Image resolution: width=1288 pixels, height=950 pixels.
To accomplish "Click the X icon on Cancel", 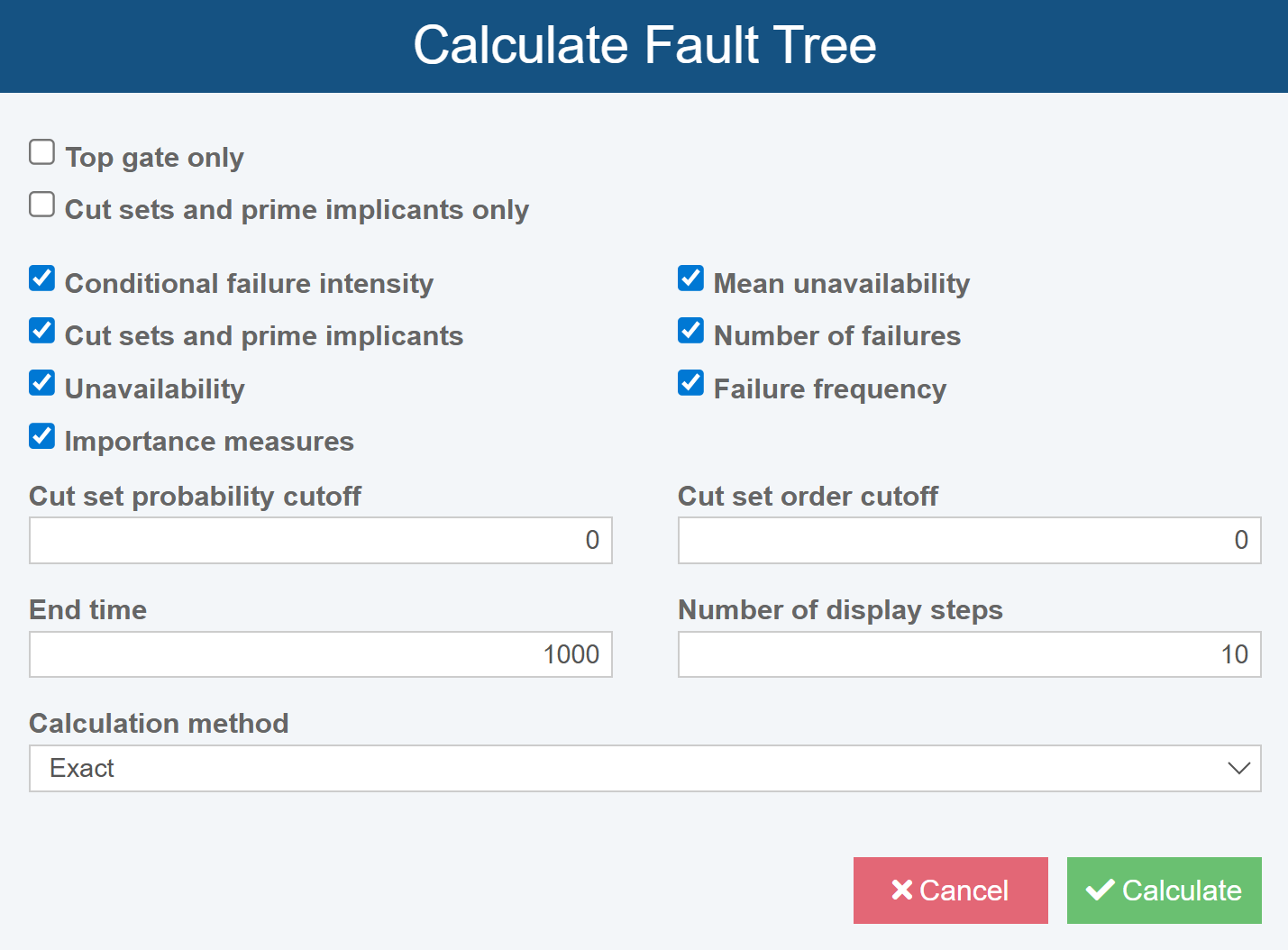I will pyautogui.click(x=901, y=891).
